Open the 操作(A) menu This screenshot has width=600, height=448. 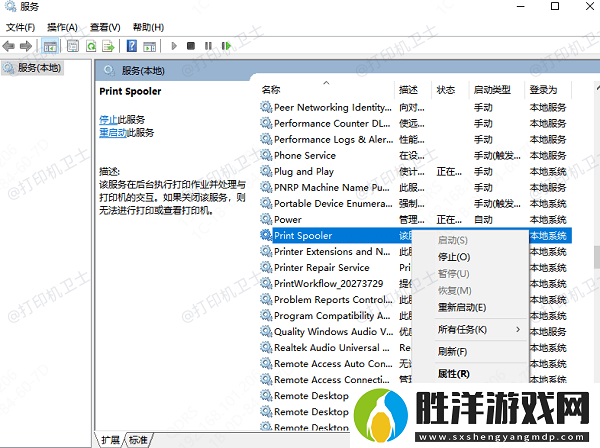point(62,27)
